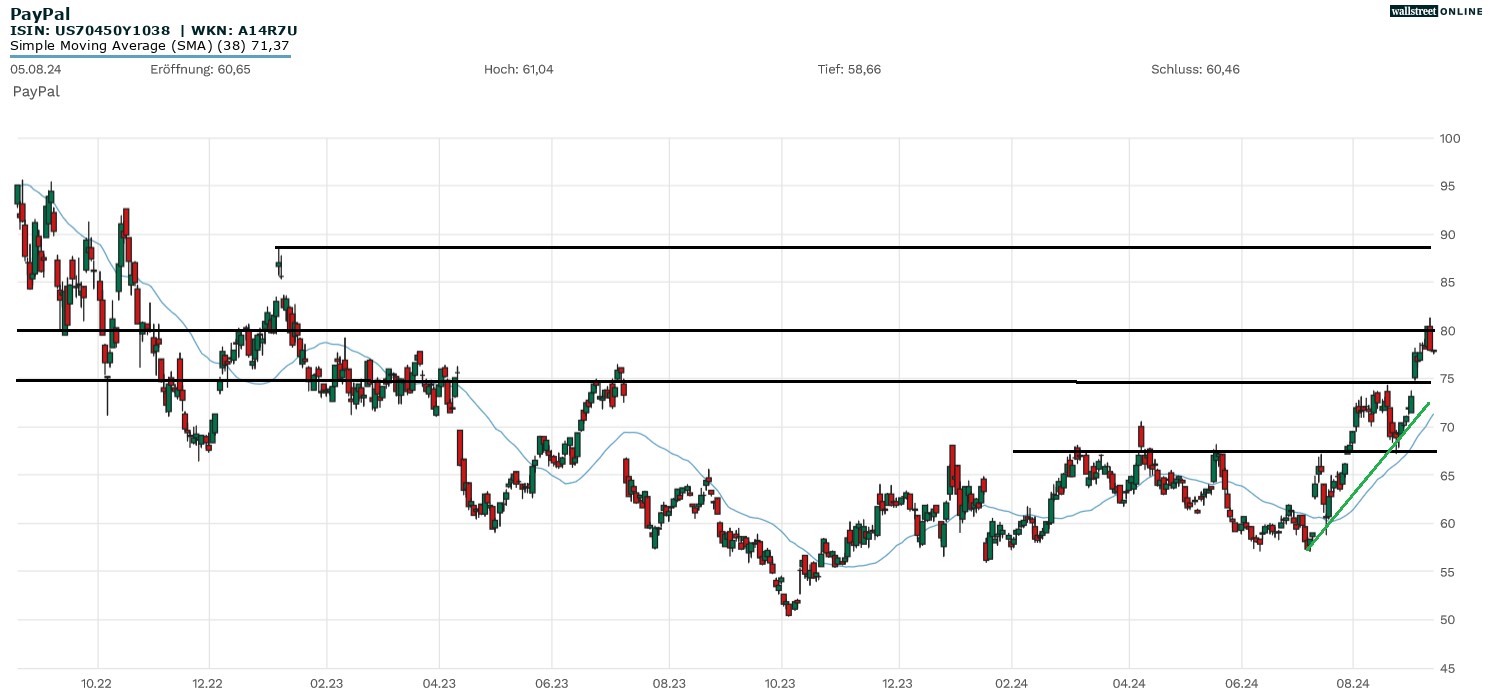Click the upper black resistance line near 88
Viewport: 1490px width, 689px height.
pos(850,246)
